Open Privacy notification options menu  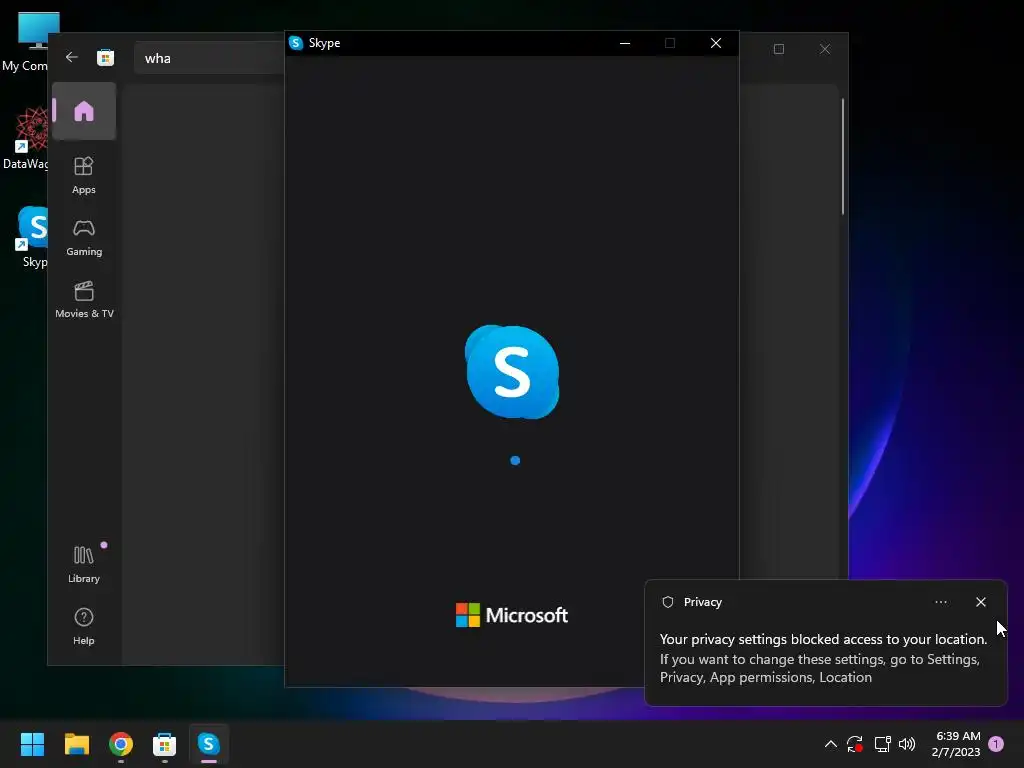[940, 602]
